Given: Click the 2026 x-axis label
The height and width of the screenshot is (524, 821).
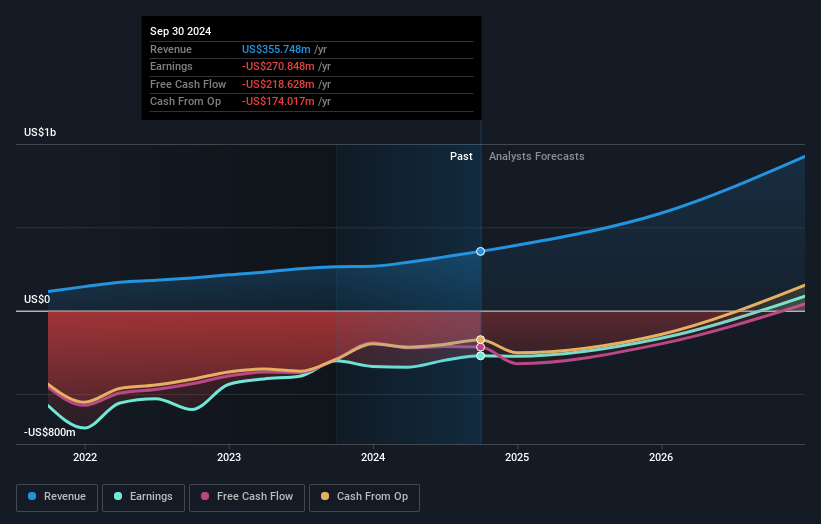Looking at the screenshot, I should pos(661,458).
